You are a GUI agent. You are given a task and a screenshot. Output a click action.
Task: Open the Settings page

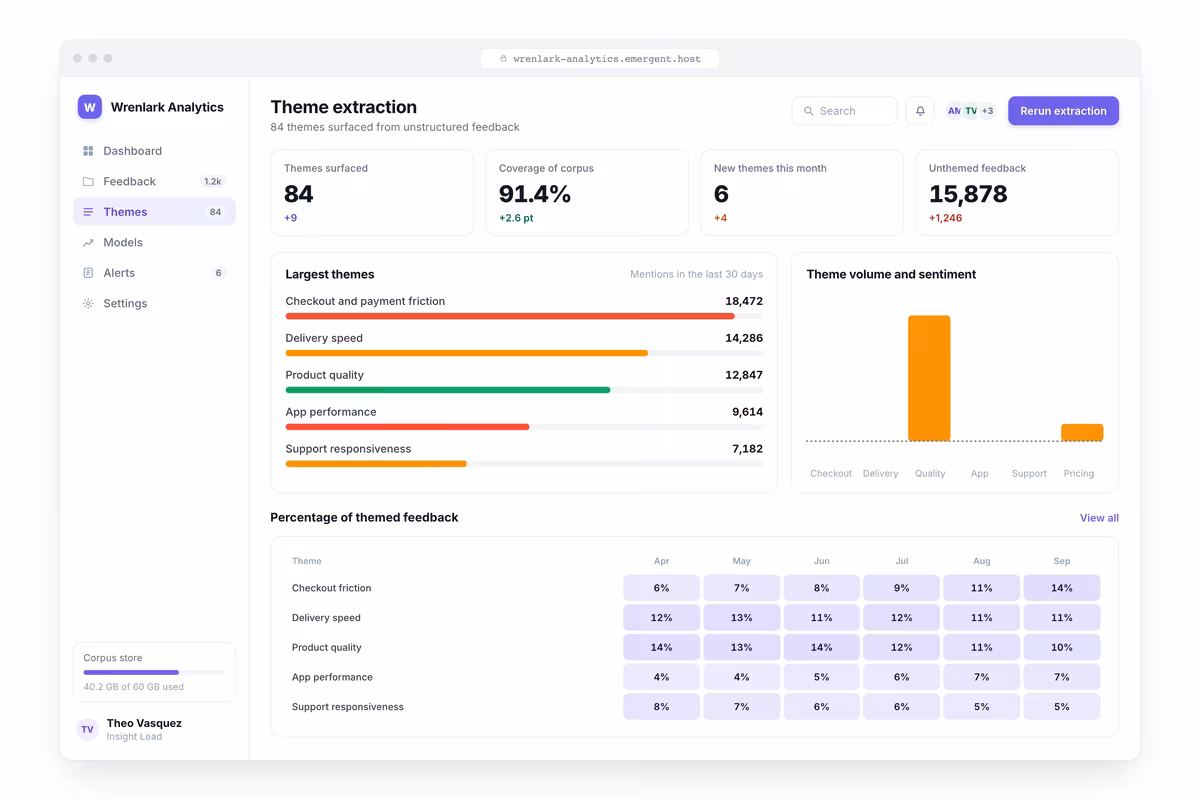coord(154,303)
